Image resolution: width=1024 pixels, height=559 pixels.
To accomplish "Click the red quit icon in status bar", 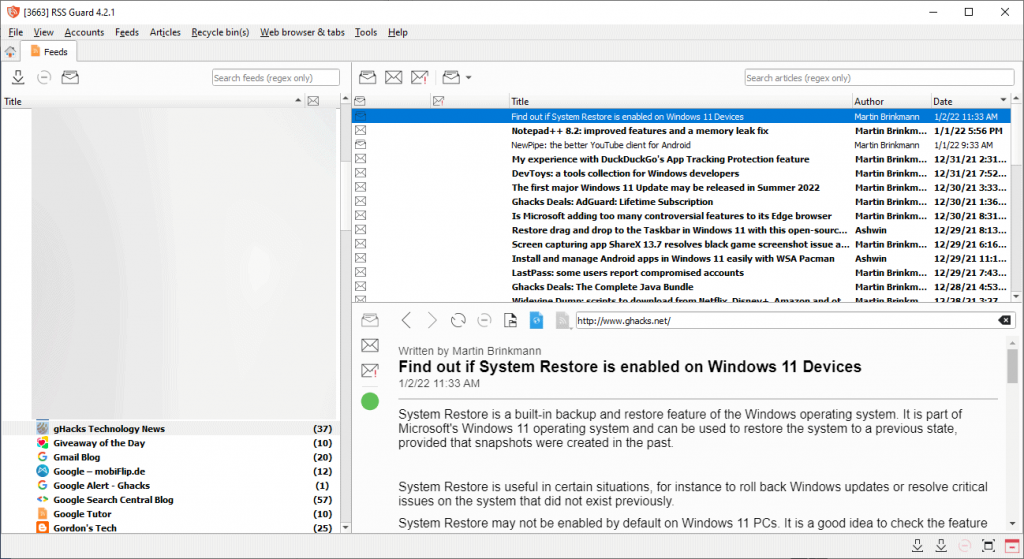I will [x=1012, y=545].
